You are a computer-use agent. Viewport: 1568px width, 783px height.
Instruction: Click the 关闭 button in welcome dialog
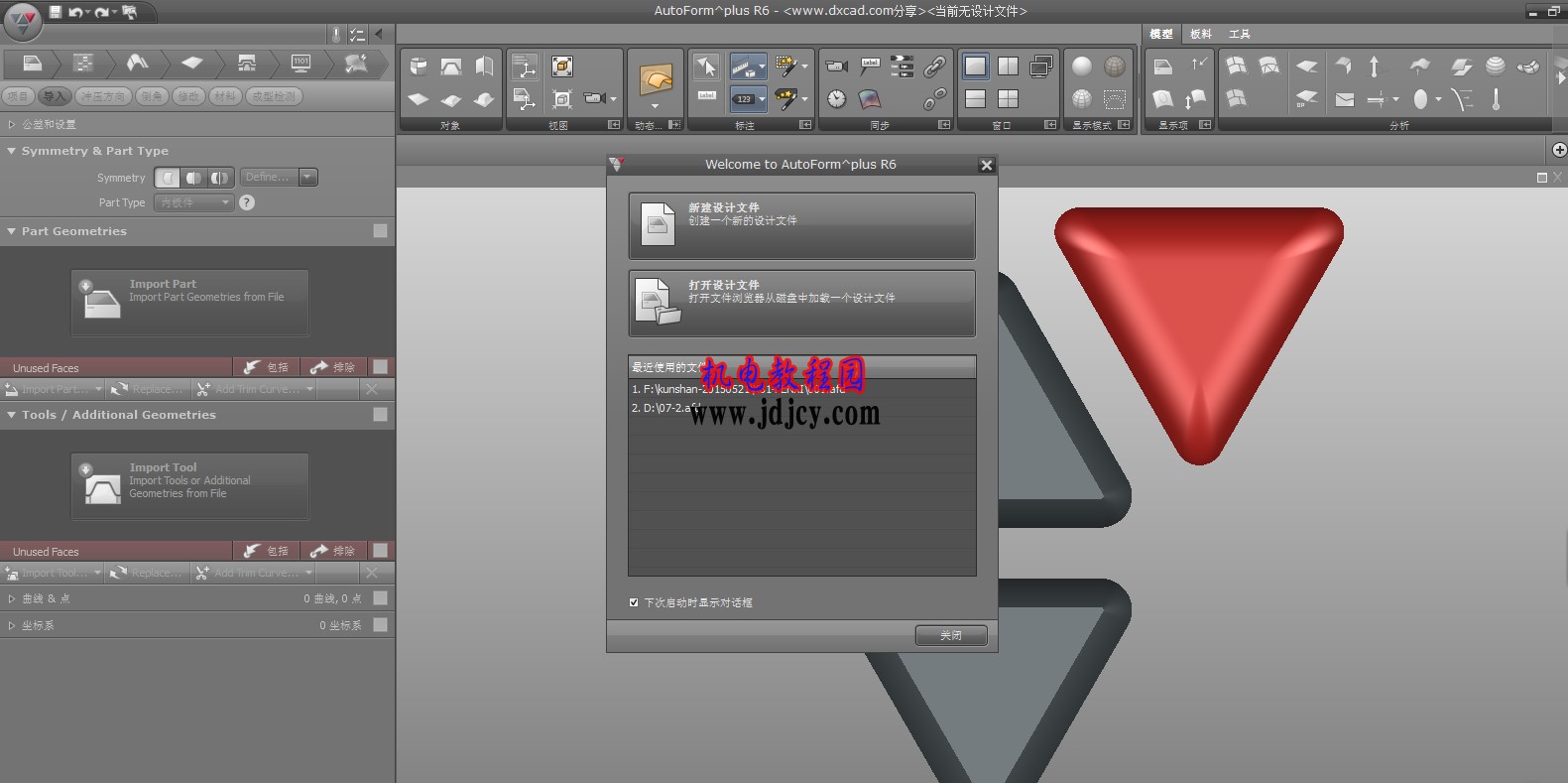(951, 635)
